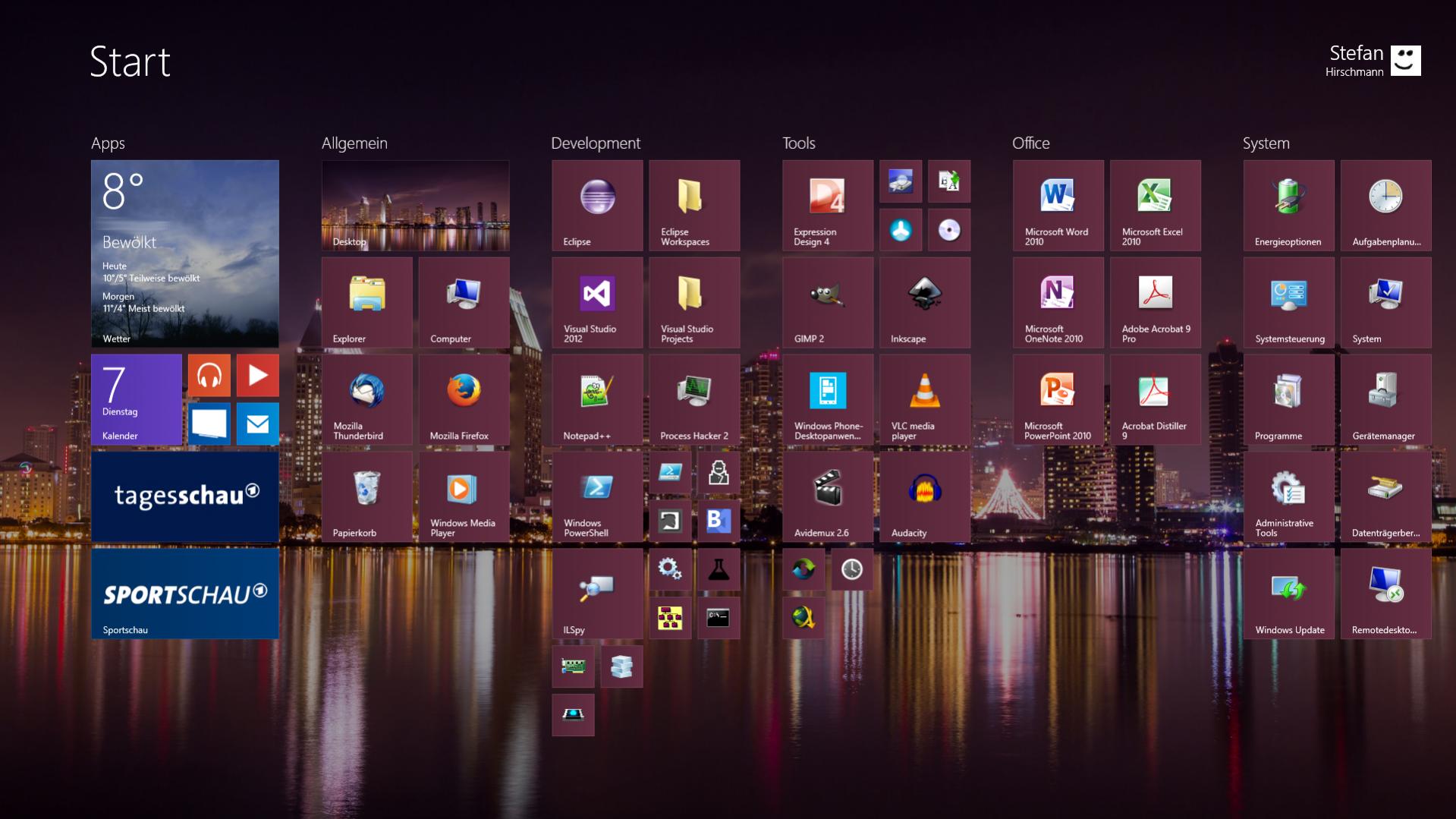This screenshot has height=819, width=1456.
Task: Open the Wetter weather tile
Action: 184,254
